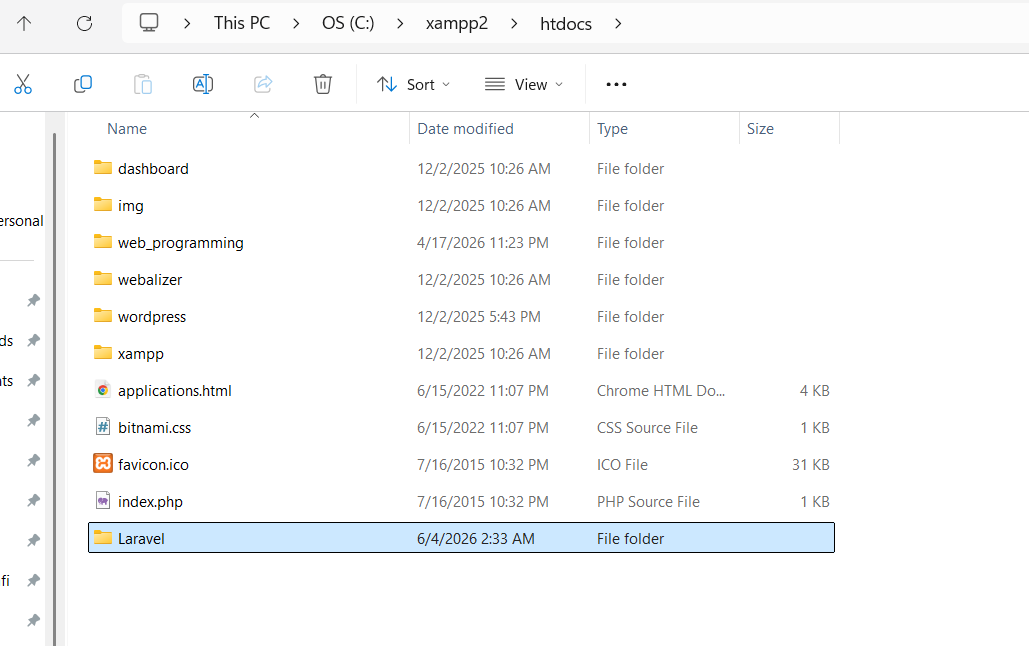Image resolution: width=1029 pixels, height=646 pixels.
Task: Expand chevron after htdocs breadcrumb
Action: tap(618, 24)
